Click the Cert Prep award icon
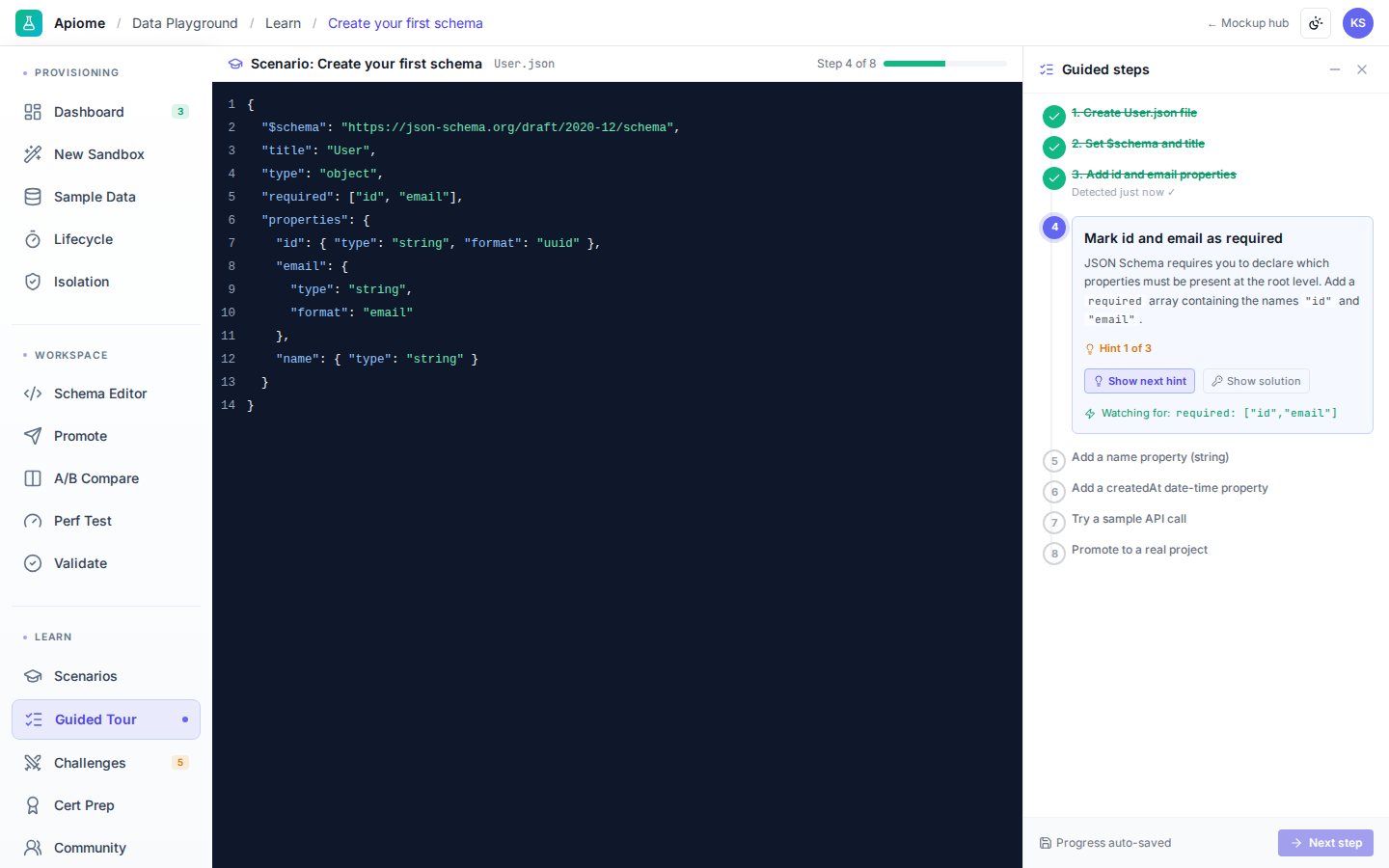1389x868 pixels. point(33,805)
